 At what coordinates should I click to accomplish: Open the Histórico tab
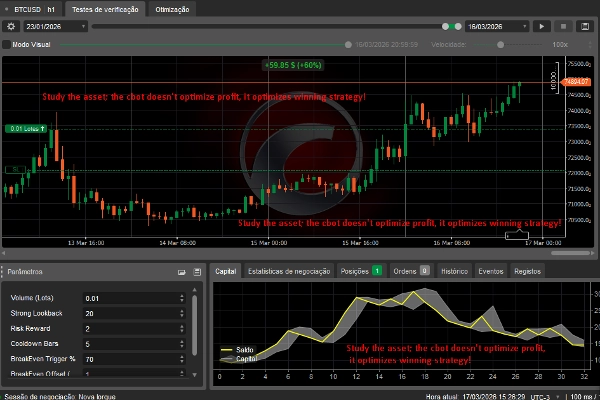point(455,270)
